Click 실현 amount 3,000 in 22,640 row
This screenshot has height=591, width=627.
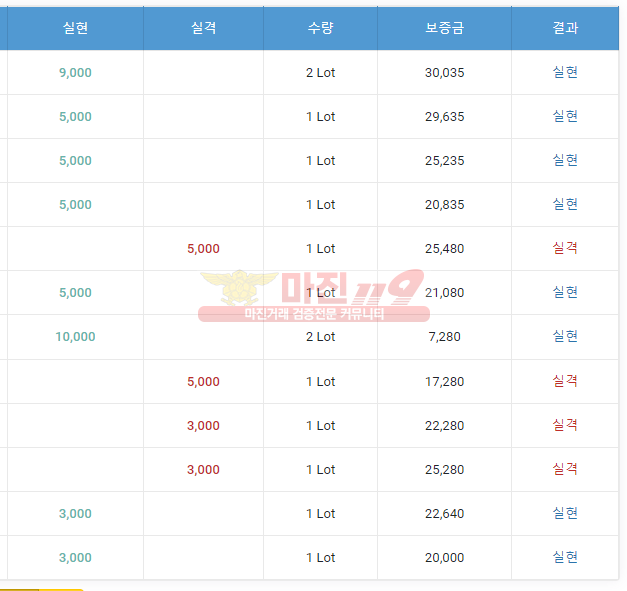point(75,513)
